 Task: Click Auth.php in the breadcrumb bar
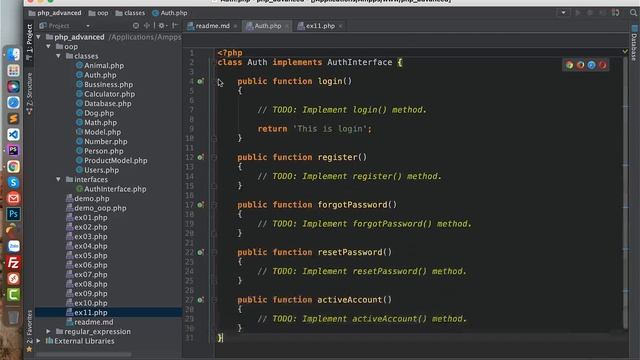(x=170, y=13)
